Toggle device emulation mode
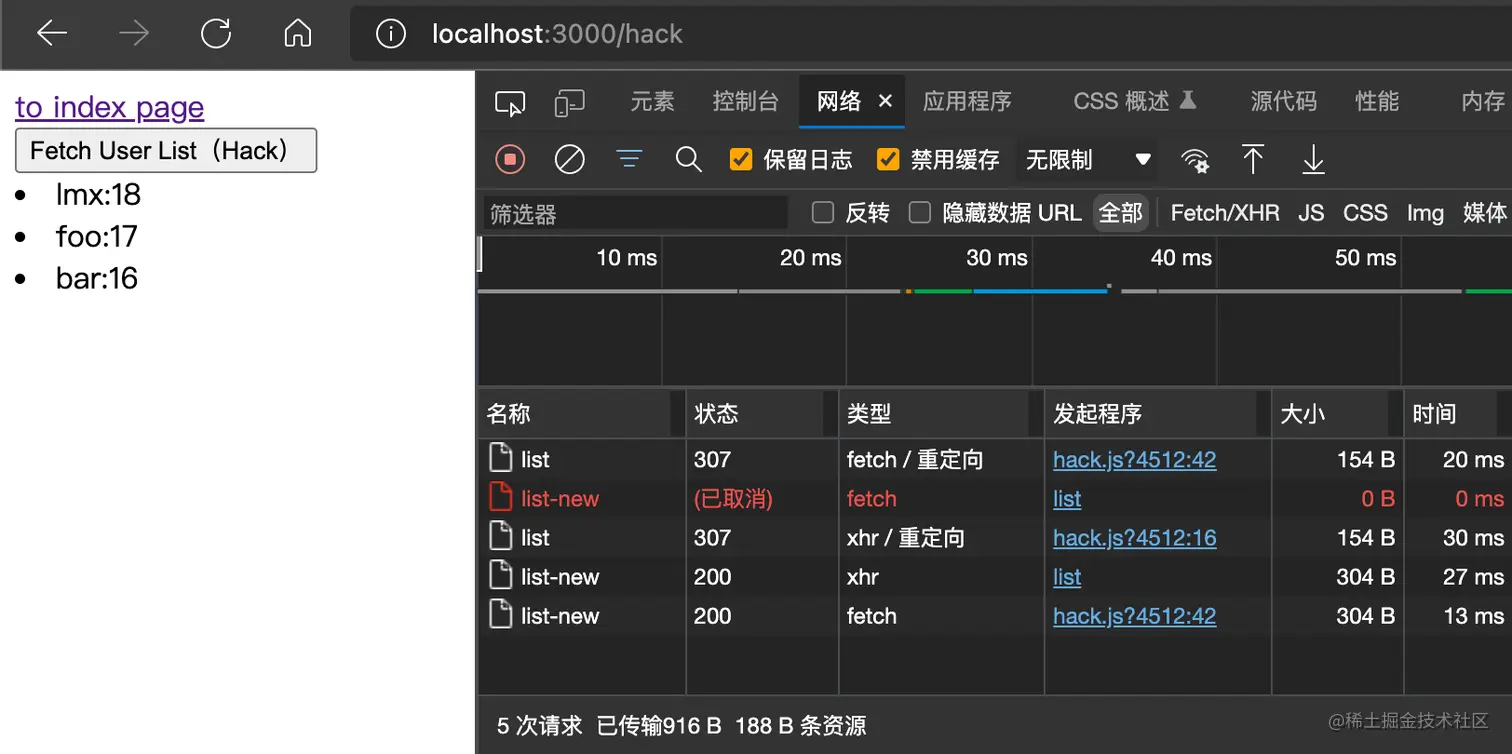Screen dimensions: 1512x754 tap(569, 102)
